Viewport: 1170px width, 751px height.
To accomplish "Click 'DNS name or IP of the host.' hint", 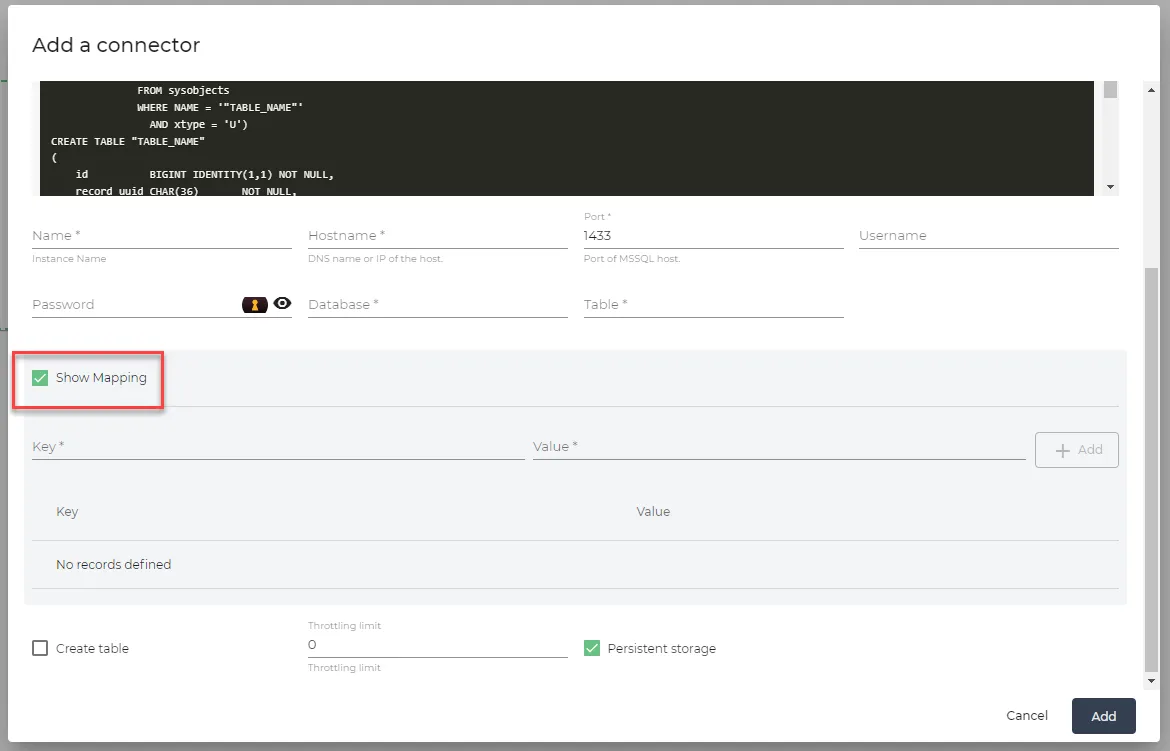I will pyautogui.click(x=375, y=258).
